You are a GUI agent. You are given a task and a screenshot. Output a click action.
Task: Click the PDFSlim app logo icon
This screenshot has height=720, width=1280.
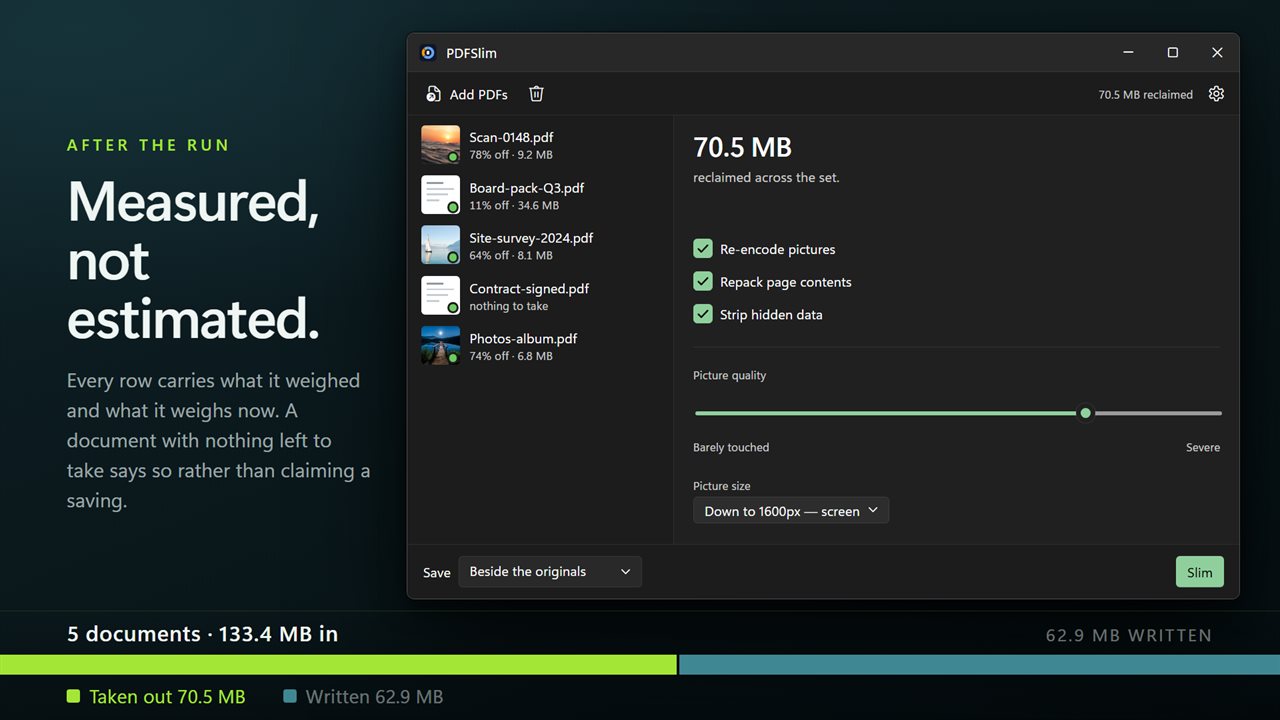pos(428,53)
